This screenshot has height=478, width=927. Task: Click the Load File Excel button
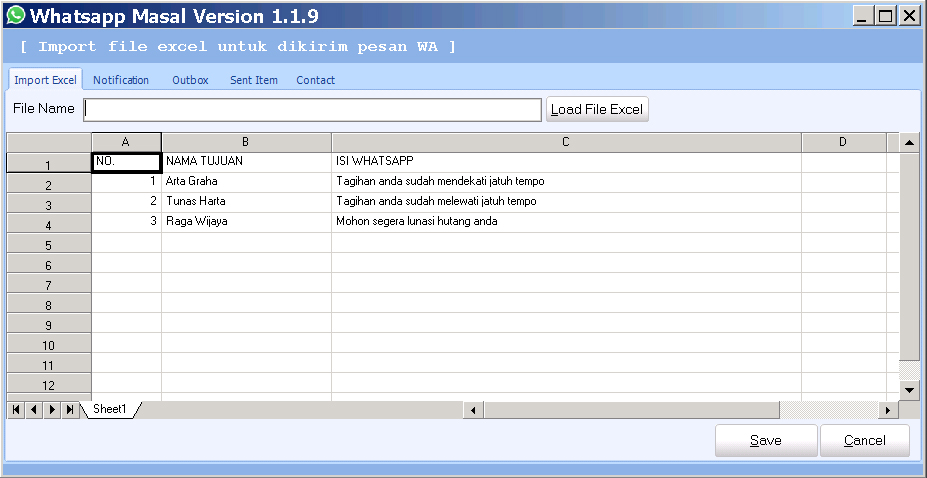click(x=597, y=109)
